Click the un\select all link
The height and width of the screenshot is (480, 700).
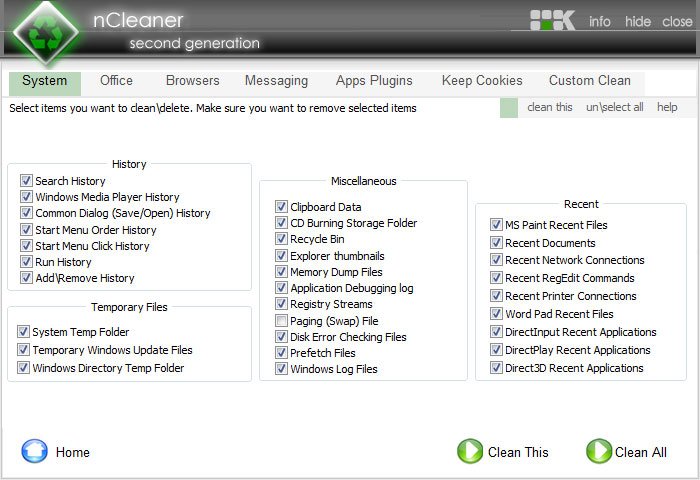coord(614,107)
